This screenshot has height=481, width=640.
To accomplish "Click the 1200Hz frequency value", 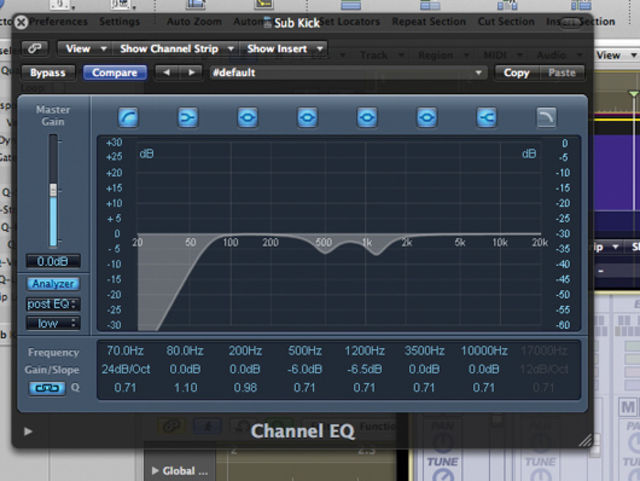I will (364, 351).
